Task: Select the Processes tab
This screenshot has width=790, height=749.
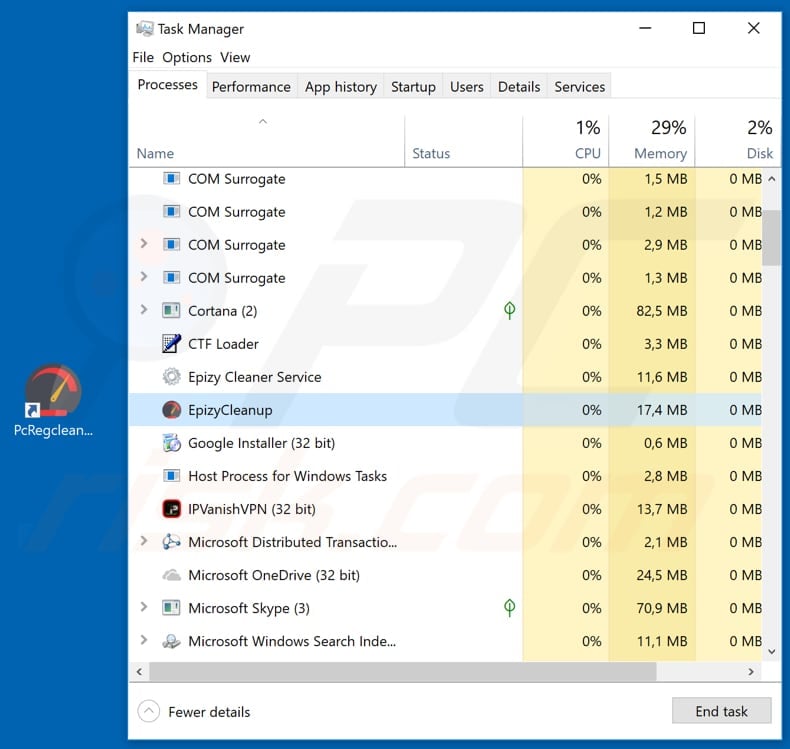Action: pyautogui.click(x=167, y=85)
